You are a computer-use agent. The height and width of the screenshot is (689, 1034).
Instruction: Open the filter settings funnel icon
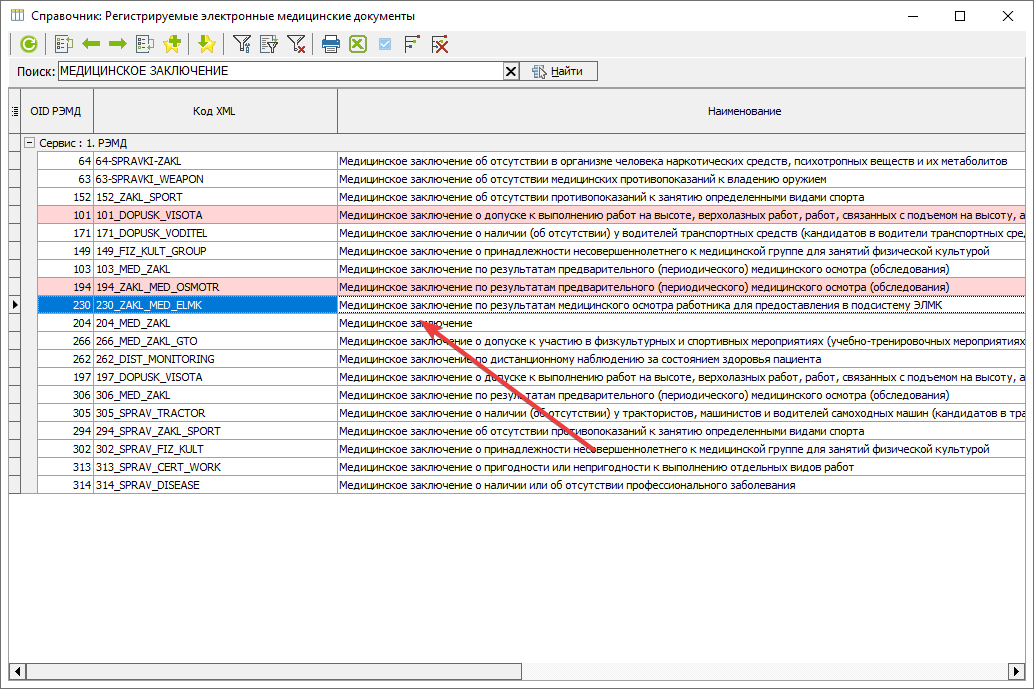click(241, 44)
